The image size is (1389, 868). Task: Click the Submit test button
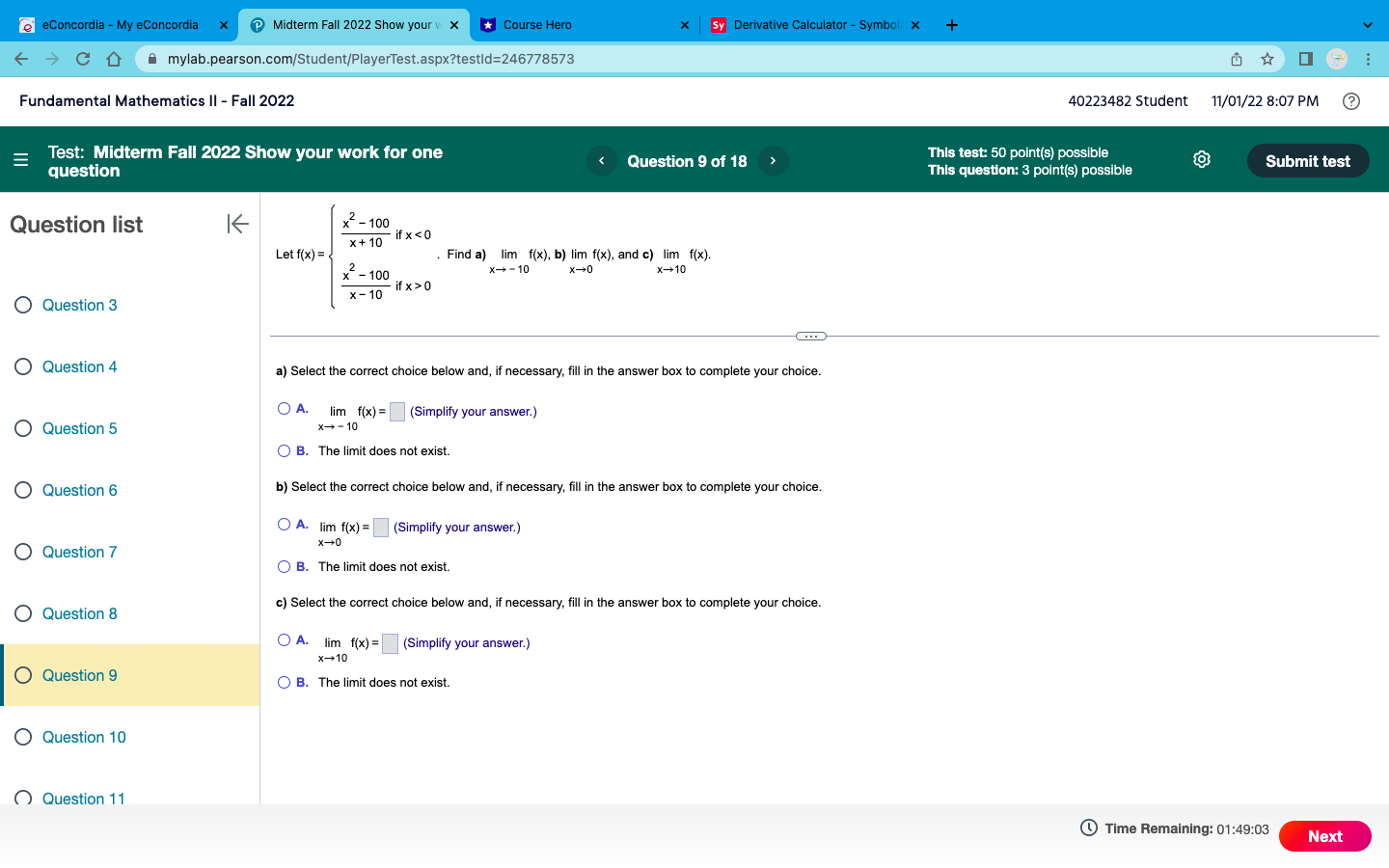1308,160
